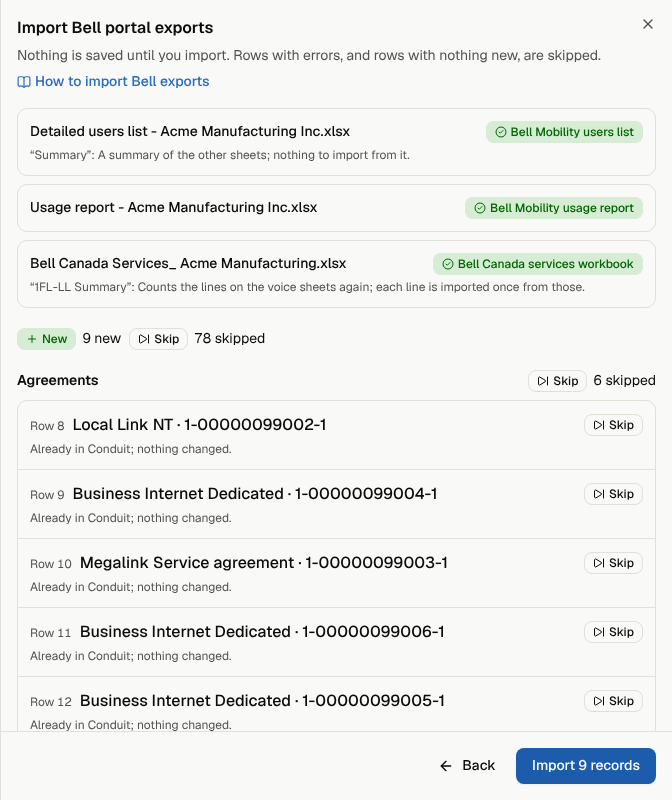Image resolution: width=672 pixels, height=800 pixels.
Task: Select Local Link NT · 1-00000099002-1 row
Action: click(336, 435)
